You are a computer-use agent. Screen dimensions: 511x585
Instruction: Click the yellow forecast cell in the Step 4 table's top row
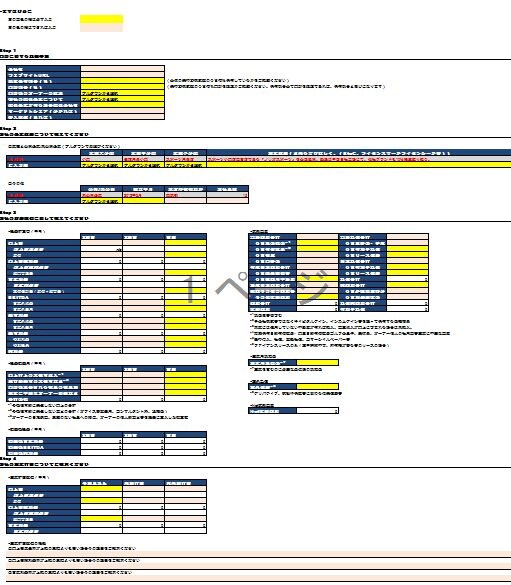tap(101, 488)
